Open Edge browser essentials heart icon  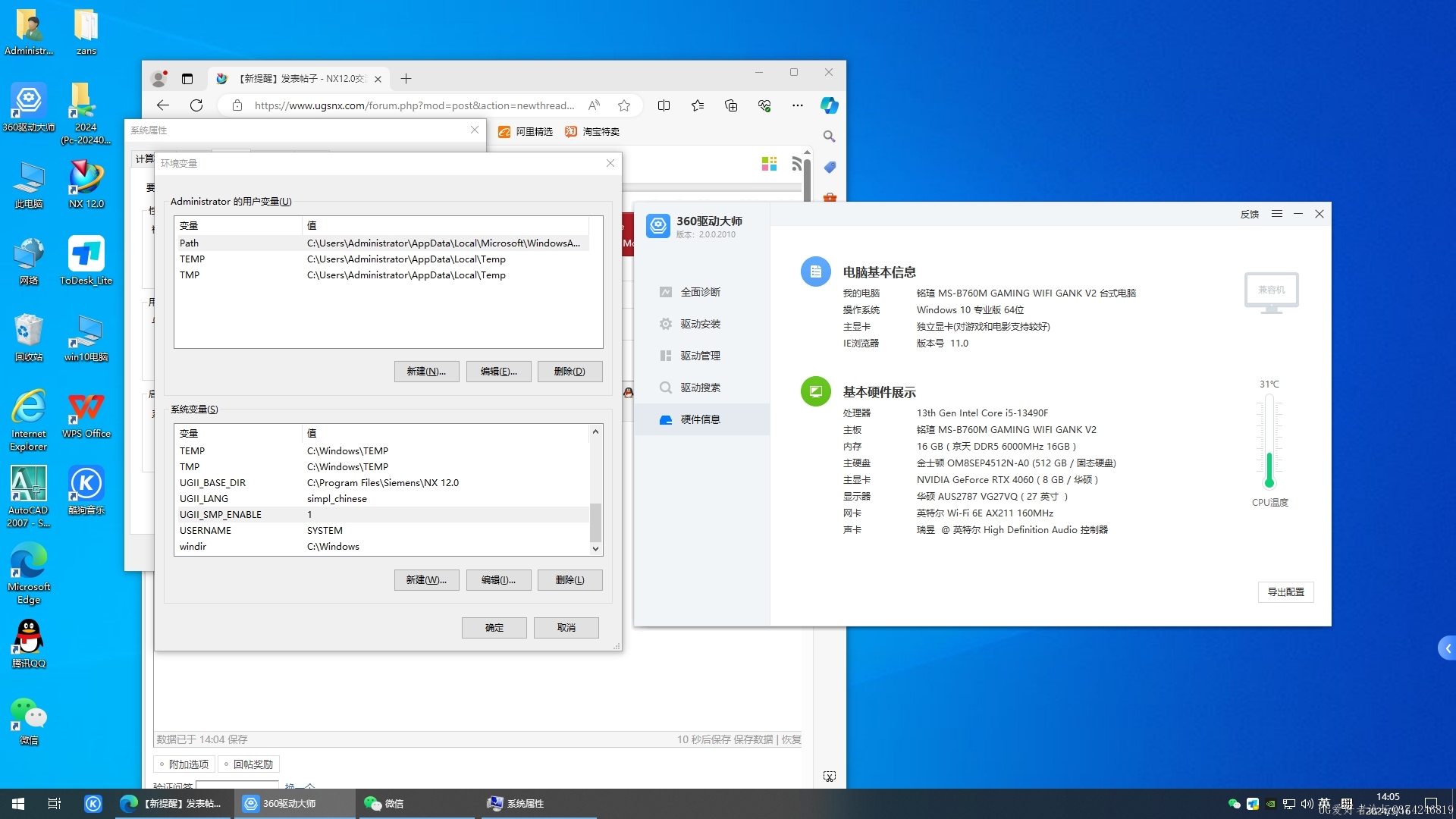764,105
